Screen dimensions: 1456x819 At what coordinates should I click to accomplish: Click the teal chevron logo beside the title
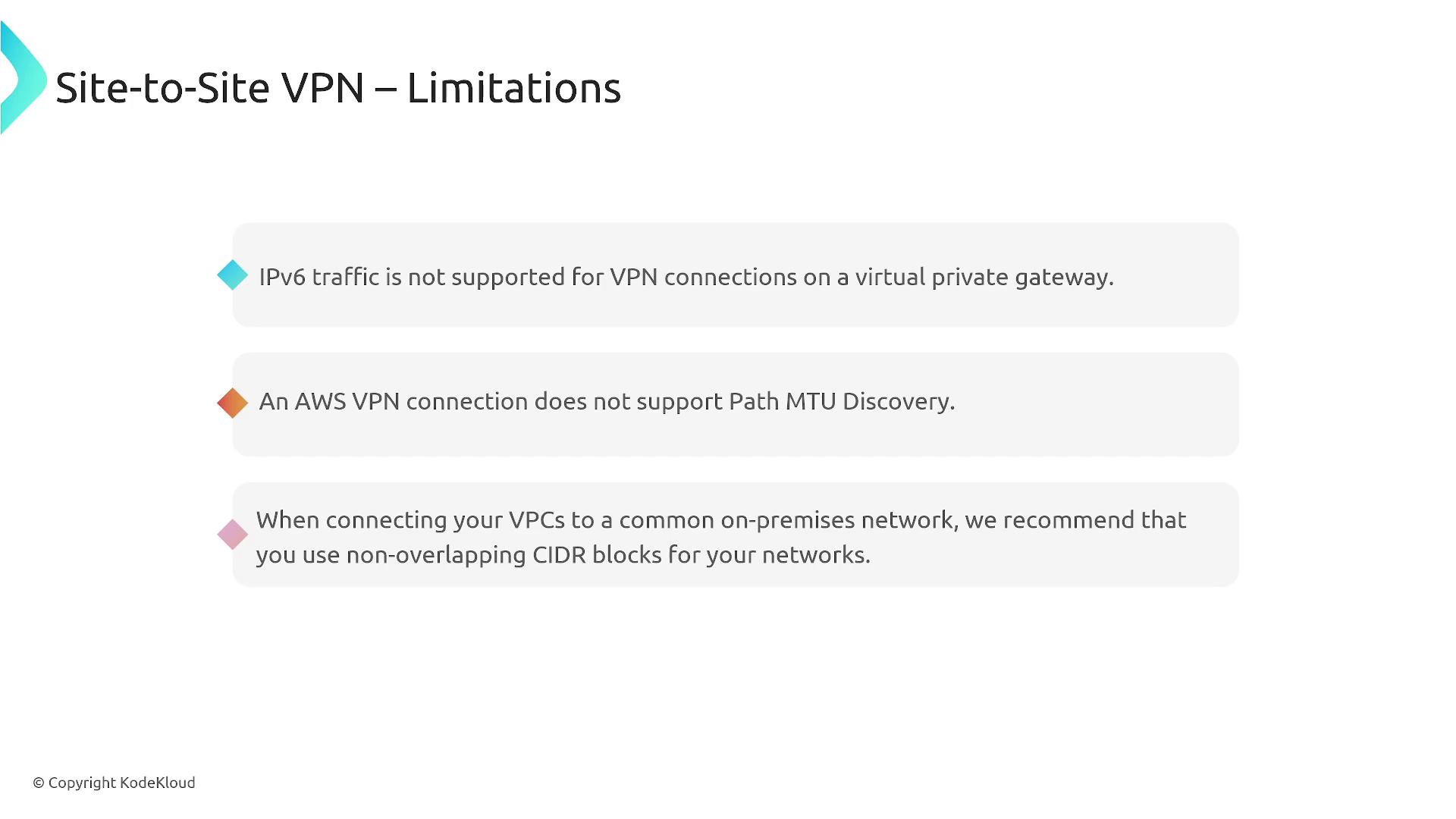tap(23, 79)
